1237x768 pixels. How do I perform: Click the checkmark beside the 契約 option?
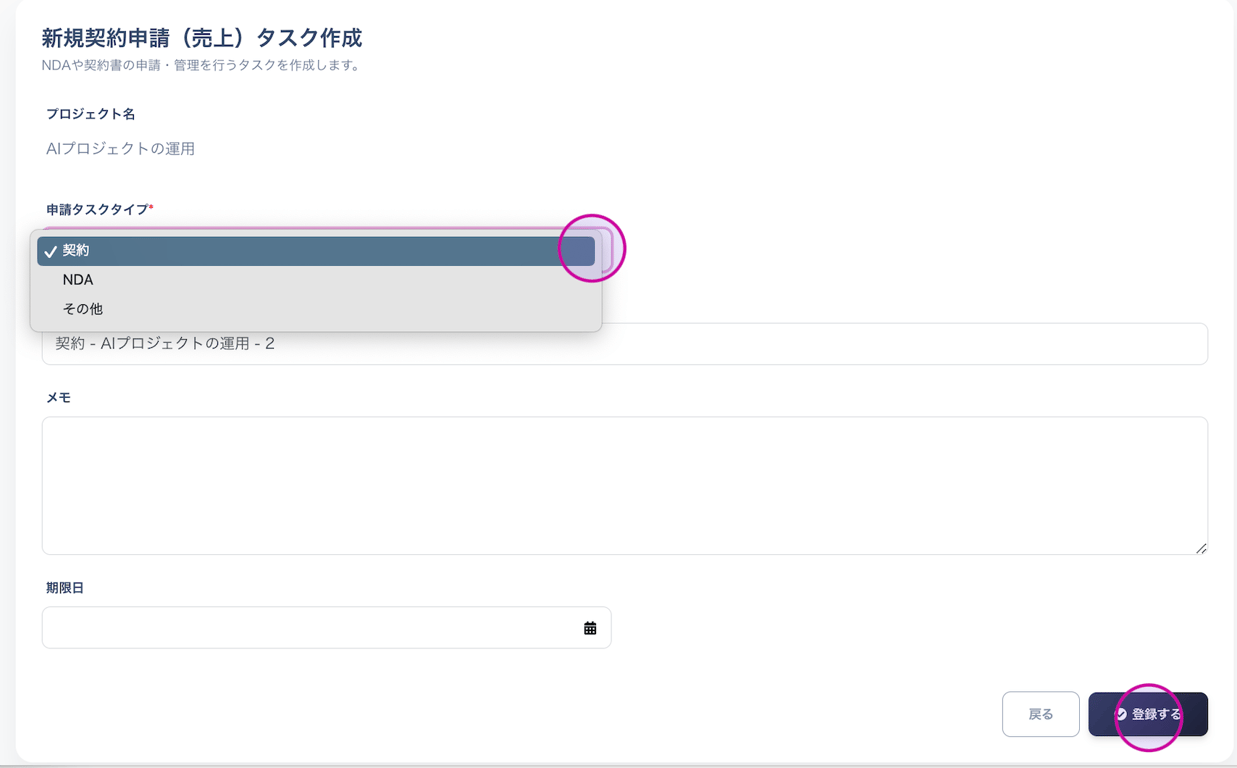(x=50, y=251)
